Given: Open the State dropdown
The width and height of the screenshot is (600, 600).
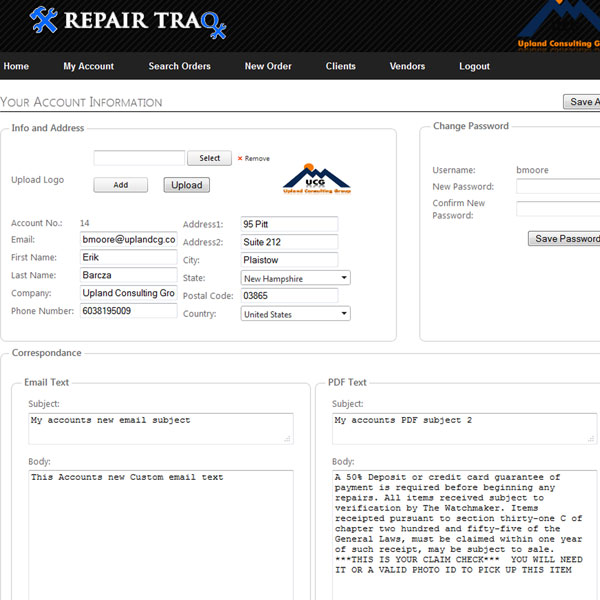Looking at the screenshot, I should tap(296, 278).
